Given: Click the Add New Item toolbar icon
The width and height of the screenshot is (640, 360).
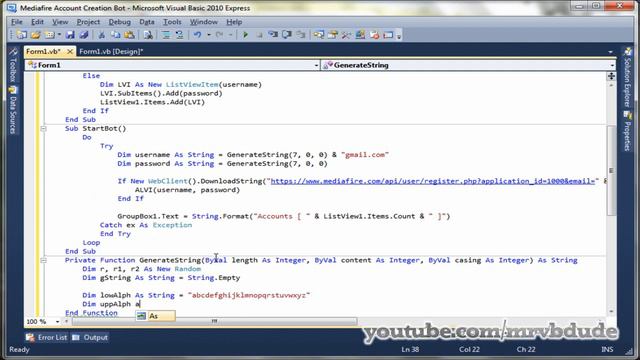Looking at the screenshot, I should 49,35.
